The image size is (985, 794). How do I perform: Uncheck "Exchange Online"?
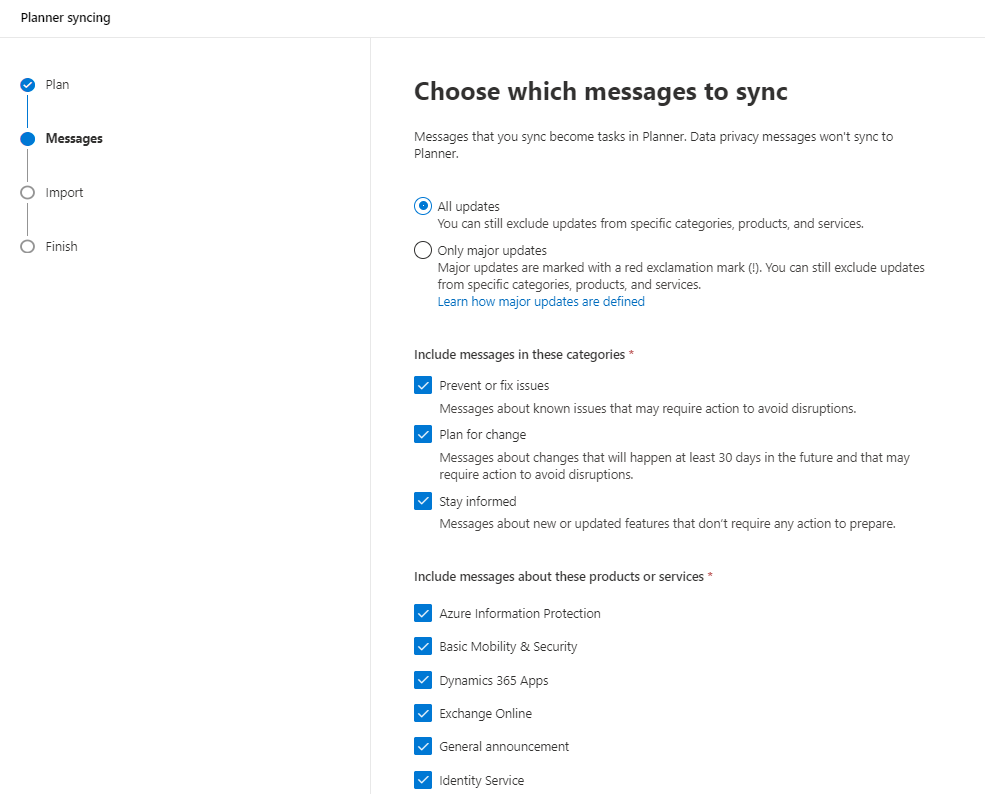tap(422, 713)
